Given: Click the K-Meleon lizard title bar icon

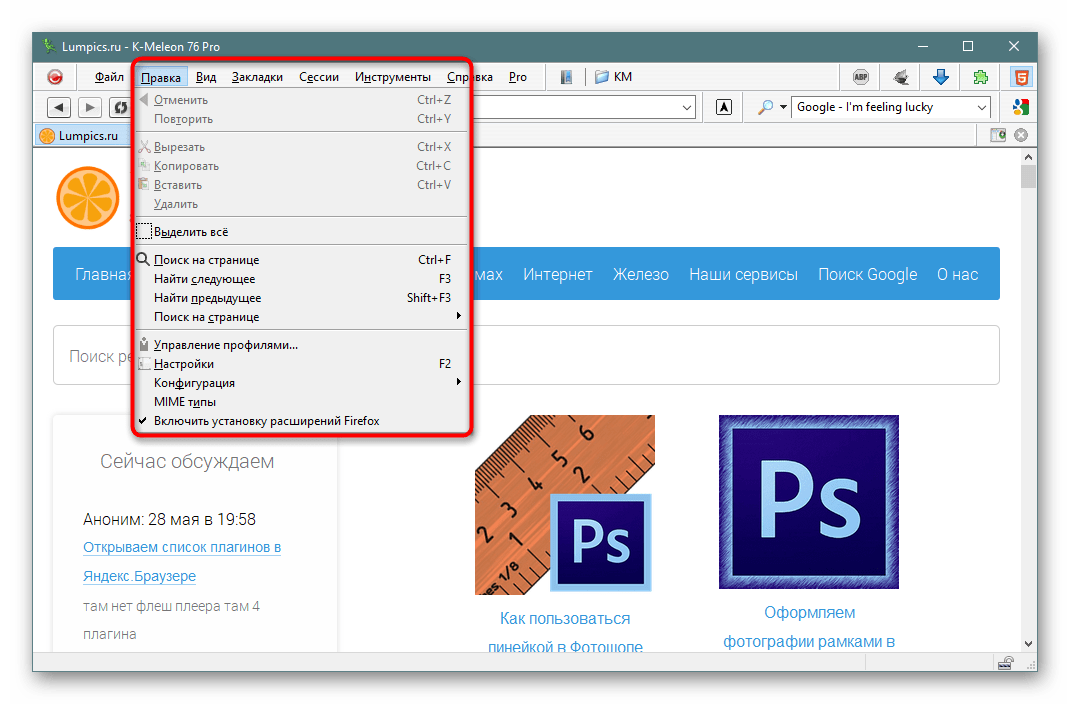Looking at the screenshot, I should tap(48, 46).
